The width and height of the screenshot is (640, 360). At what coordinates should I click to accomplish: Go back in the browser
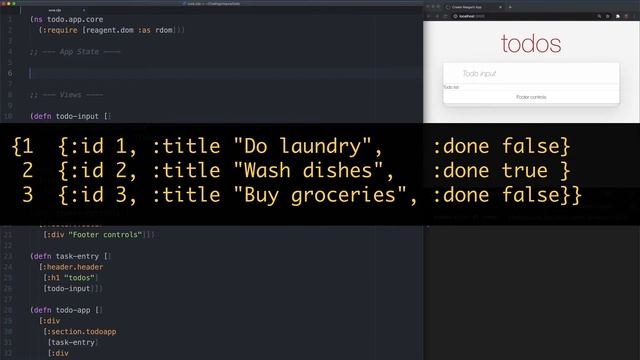click(429, 16)
